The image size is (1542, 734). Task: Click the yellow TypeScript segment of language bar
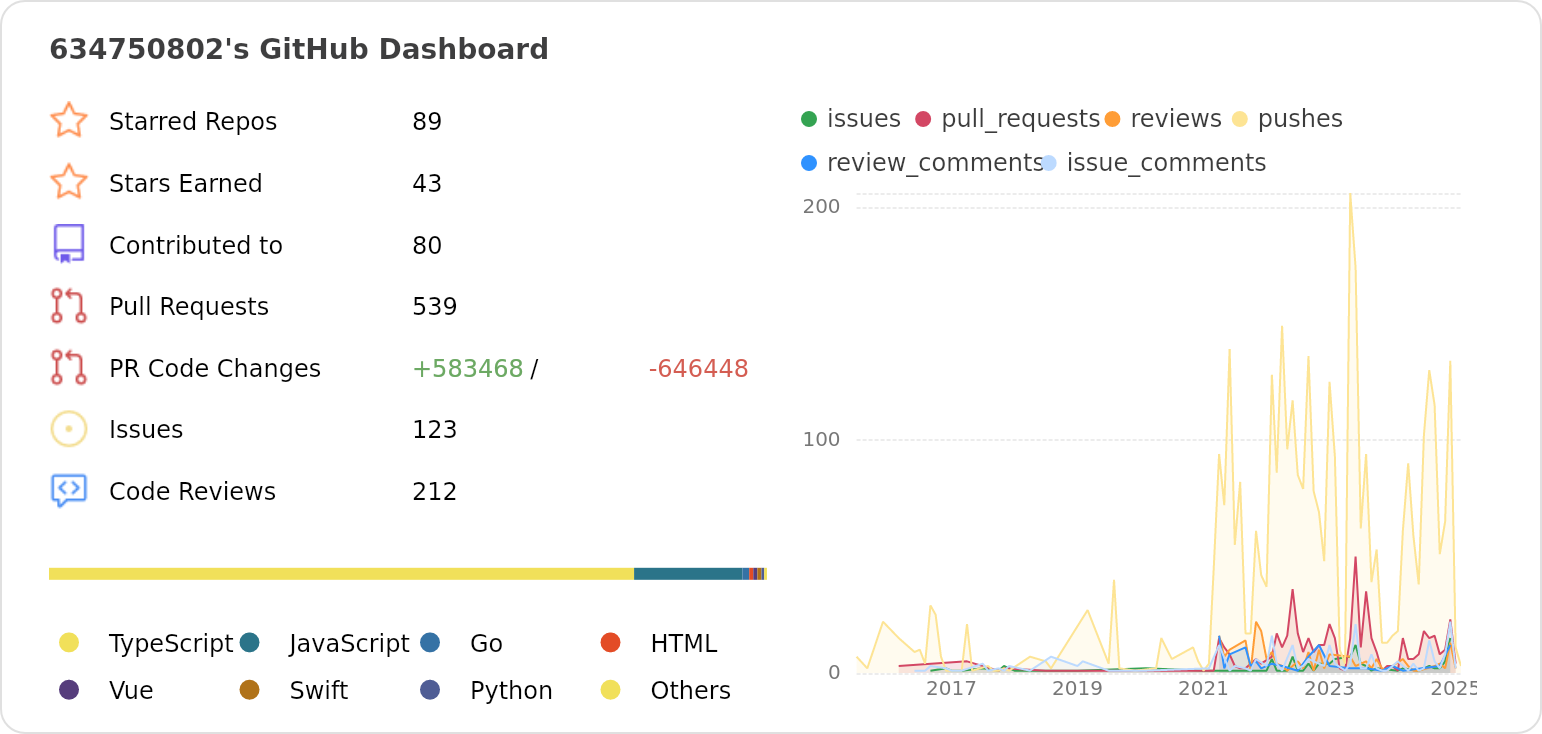[x=341, y=574]
